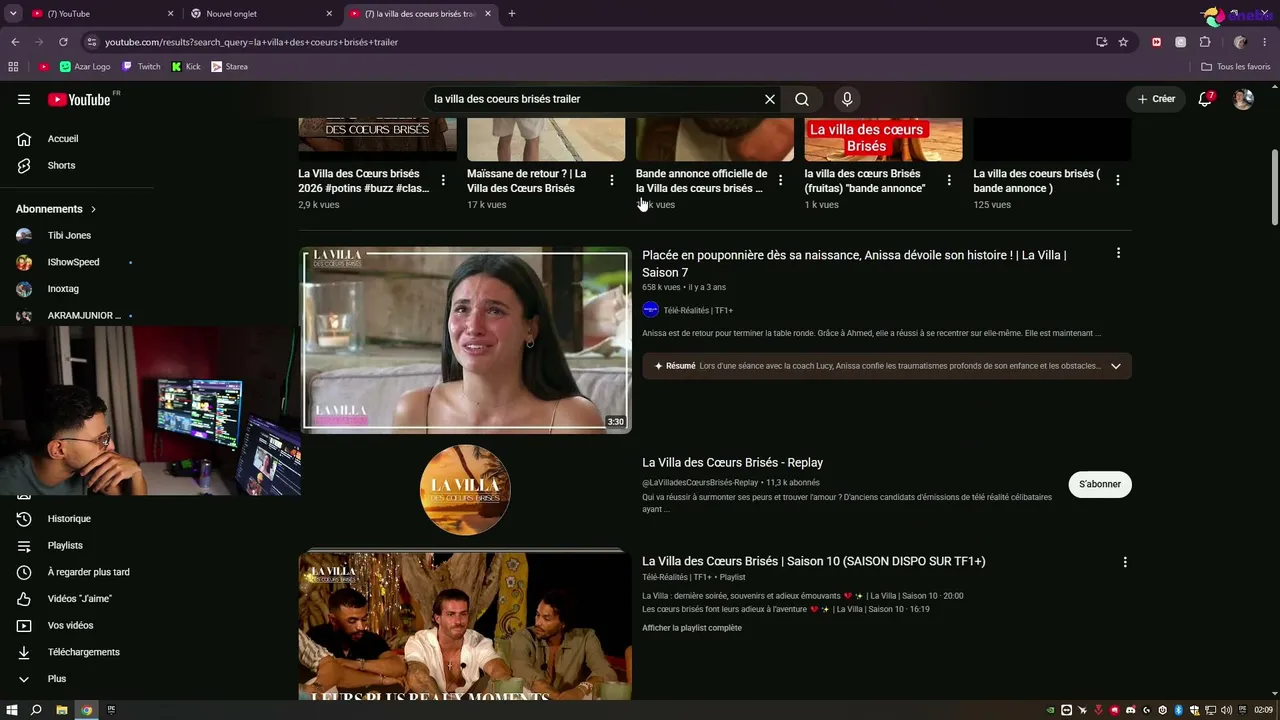Play the Anissa crying video thumbnail
This screenshot has width=1280, height=720.
tap(465, 340)
